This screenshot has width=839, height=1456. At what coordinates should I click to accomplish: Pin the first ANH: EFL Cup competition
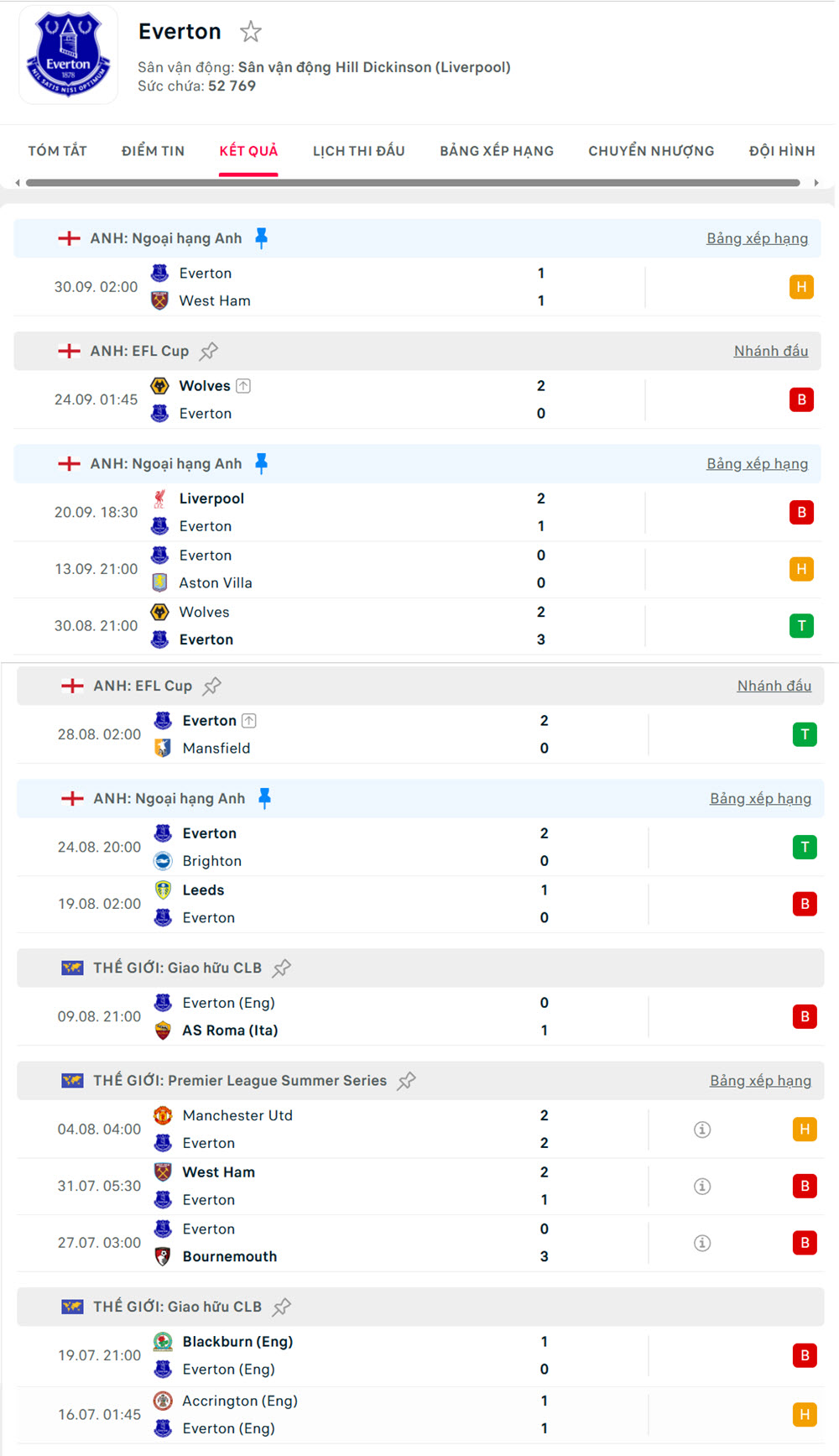(209, 351)
